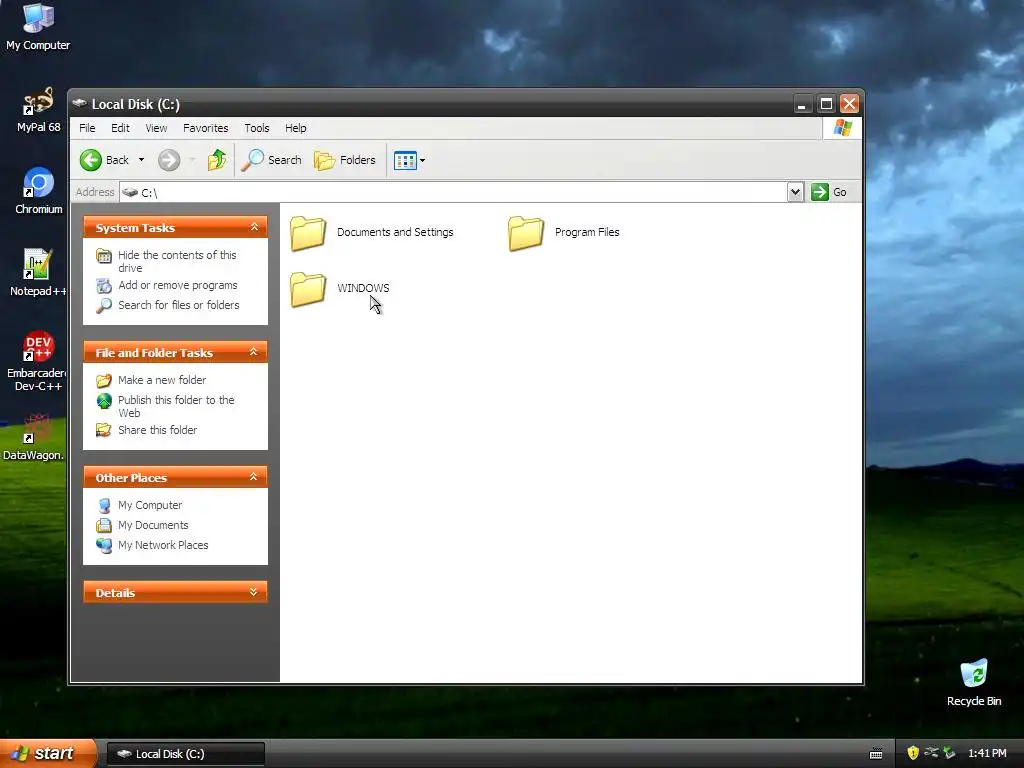Screen dimensions: 1024x768
Task: Select the My Computer desktop icon
Action: pos(38,26)
